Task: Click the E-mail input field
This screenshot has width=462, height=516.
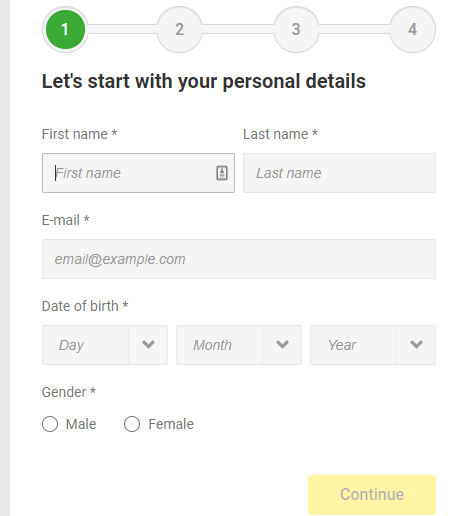Action: click(239, 259)
